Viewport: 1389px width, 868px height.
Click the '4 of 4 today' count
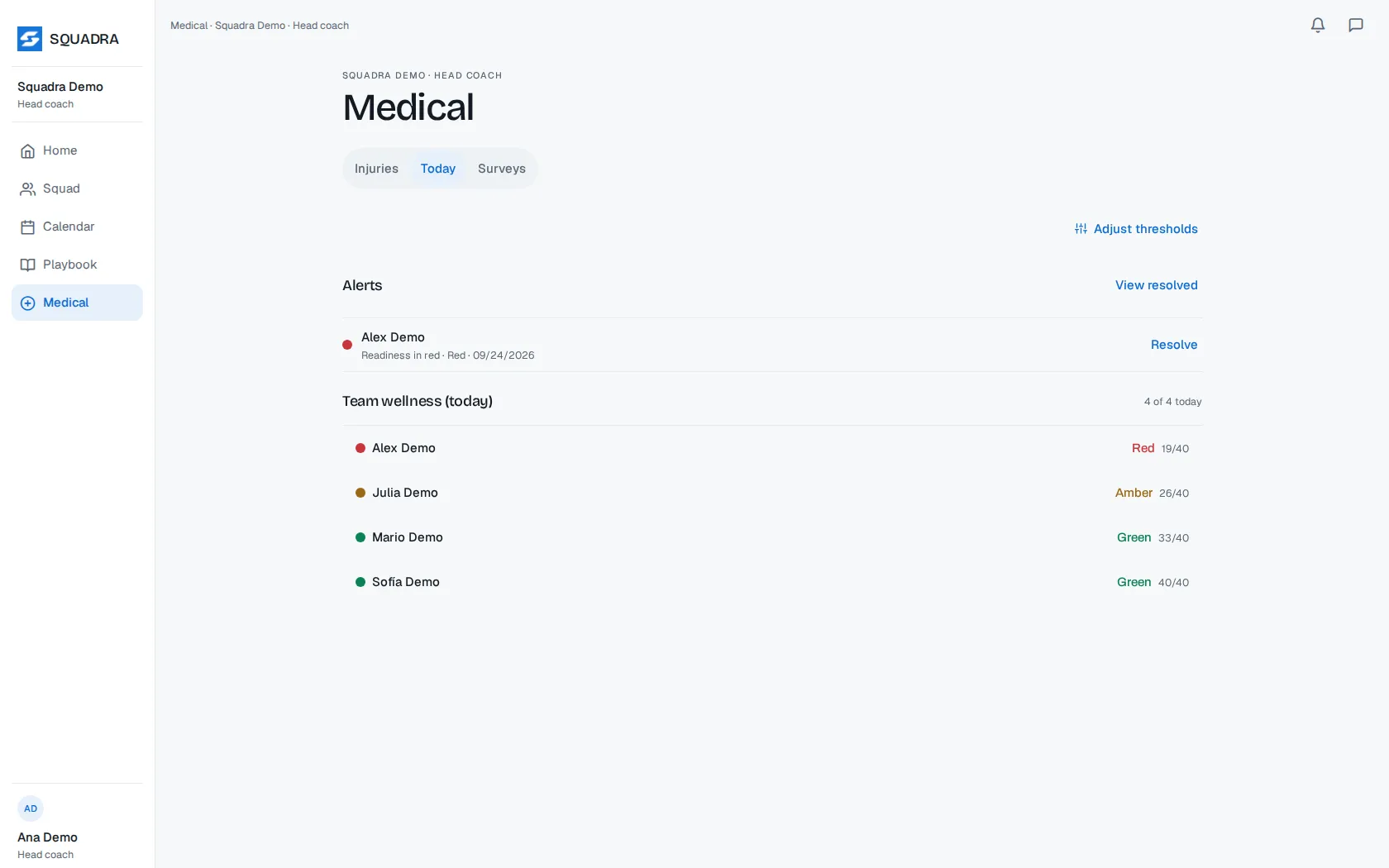tap(1172, 402)
